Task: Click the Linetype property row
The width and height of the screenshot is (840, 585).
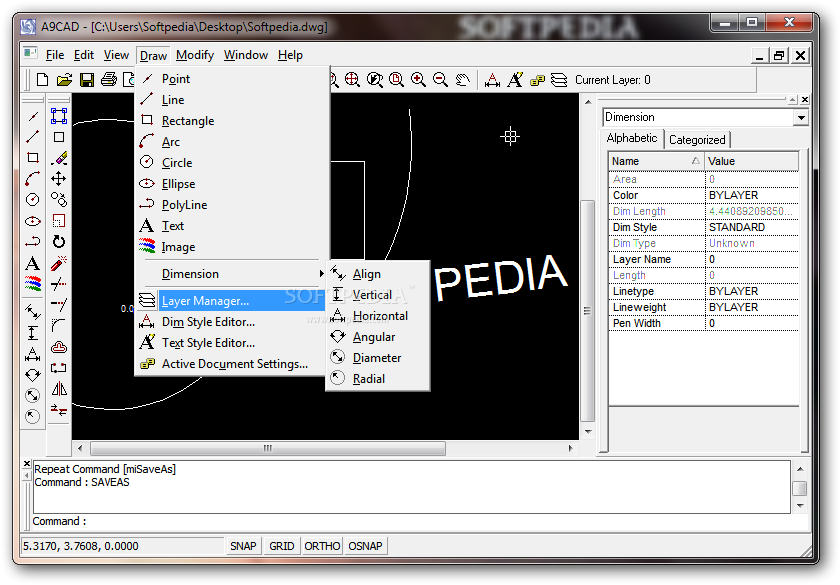Action: pos(704,291)
